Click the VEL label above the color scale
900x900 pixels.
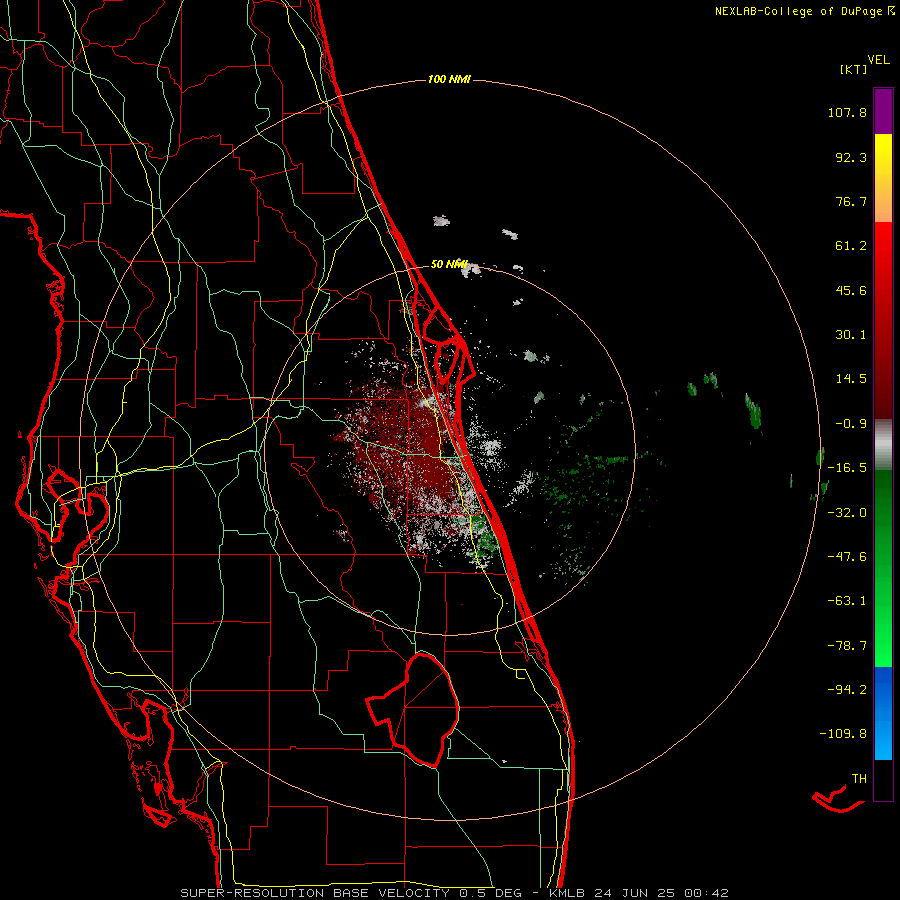point(878,59)
